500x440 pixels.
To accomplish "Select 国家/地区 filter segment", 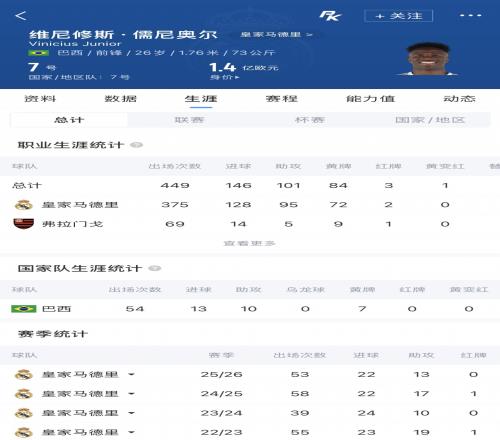I will (430, 120).
